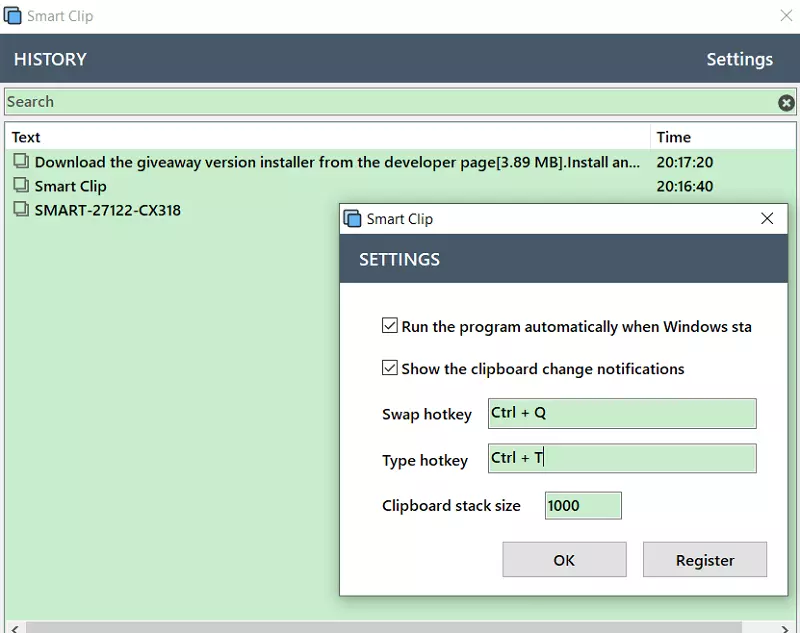The height and width of the screenshot is (633, 800).
Task: Sort history by Text column header
Action: [x=26, y=137]
